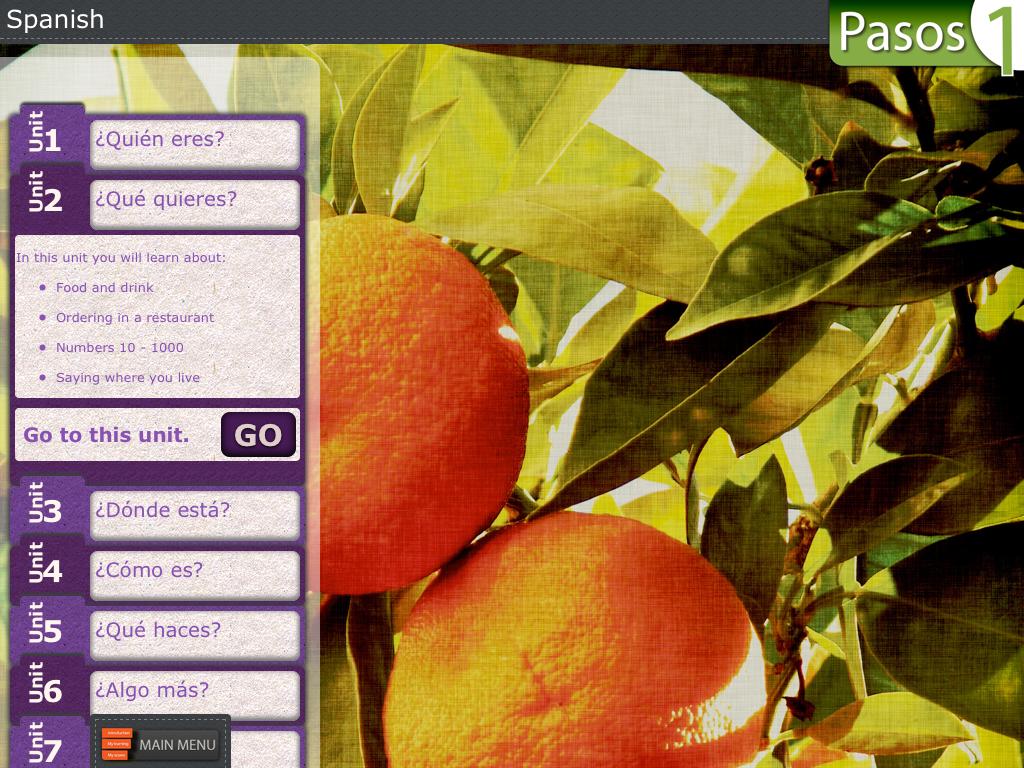Click the Pasos 1 logo

click(x=926, y=33)
